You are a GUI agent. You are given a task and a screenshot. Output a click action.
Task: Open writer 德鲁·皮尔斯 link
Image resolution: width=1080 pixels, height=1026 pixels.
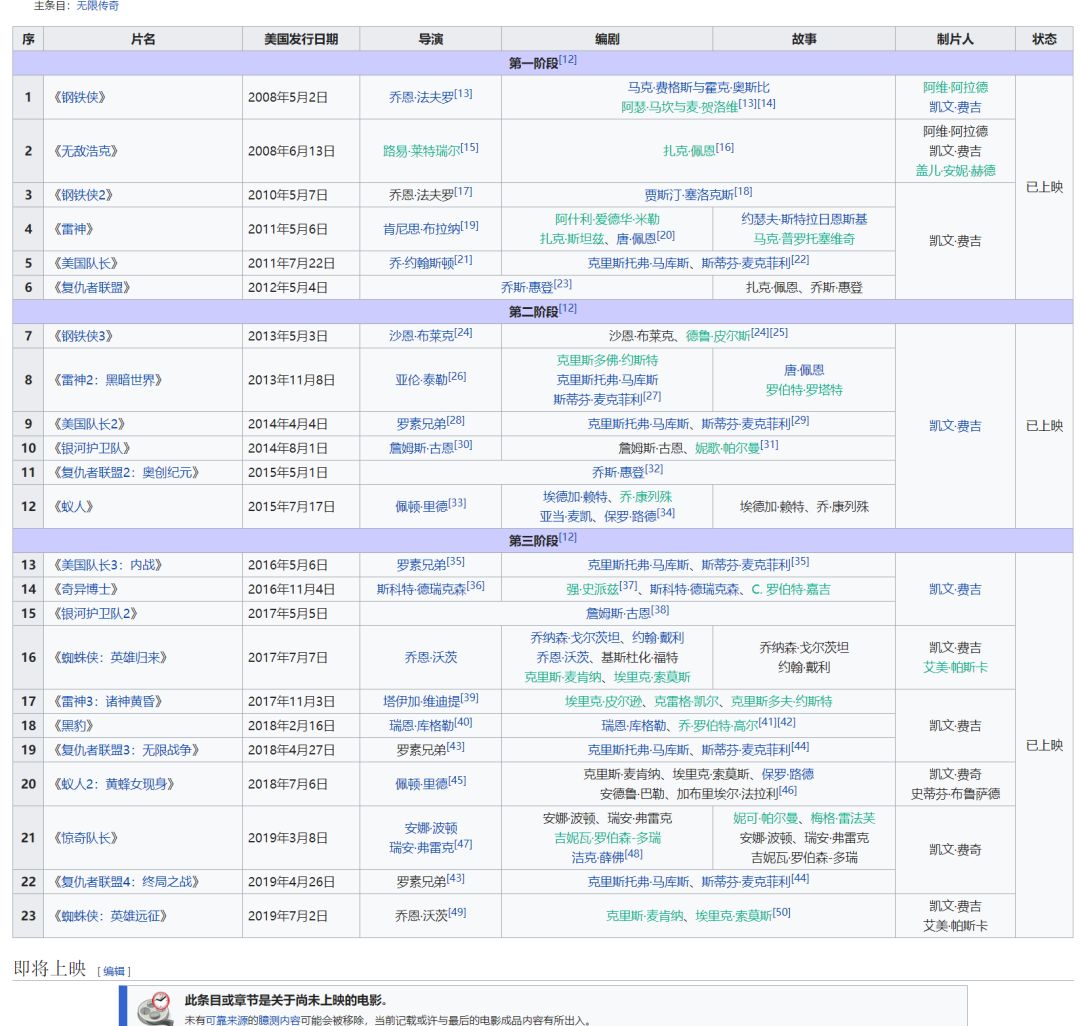[718, 336]
